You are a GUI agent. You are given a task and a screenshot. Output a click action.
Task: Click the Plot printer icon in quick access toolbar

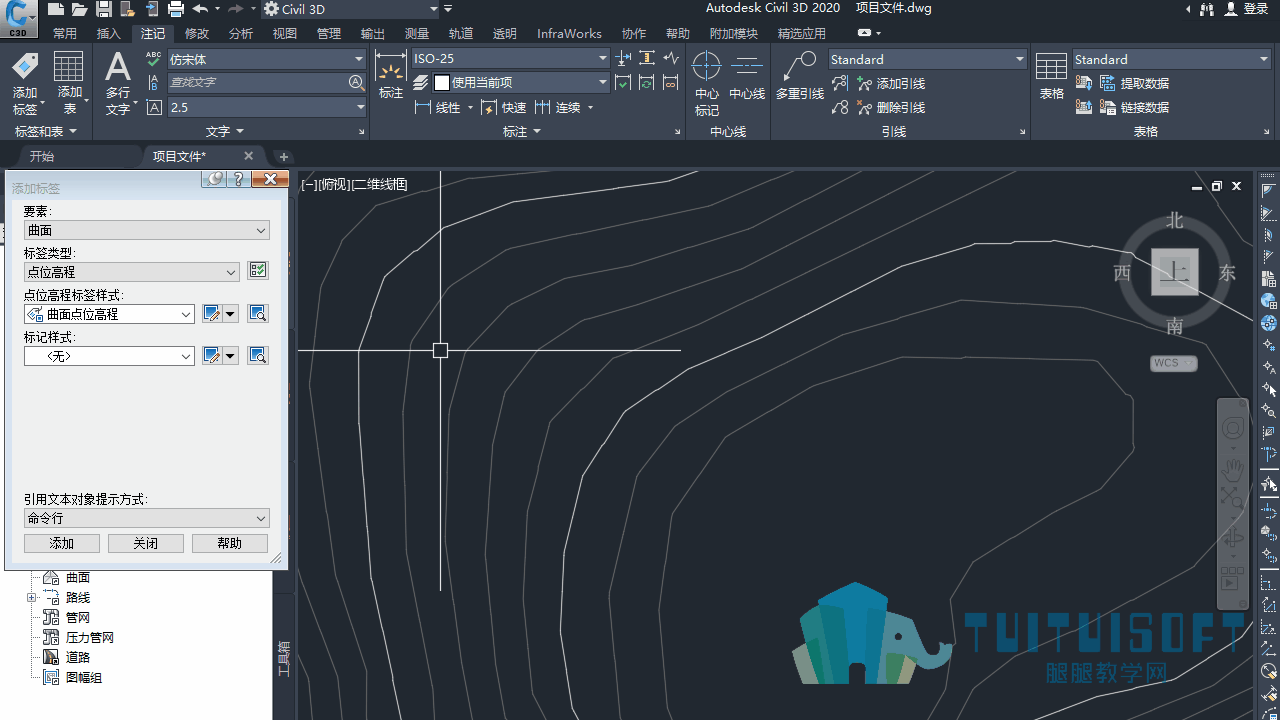point(176,9)
